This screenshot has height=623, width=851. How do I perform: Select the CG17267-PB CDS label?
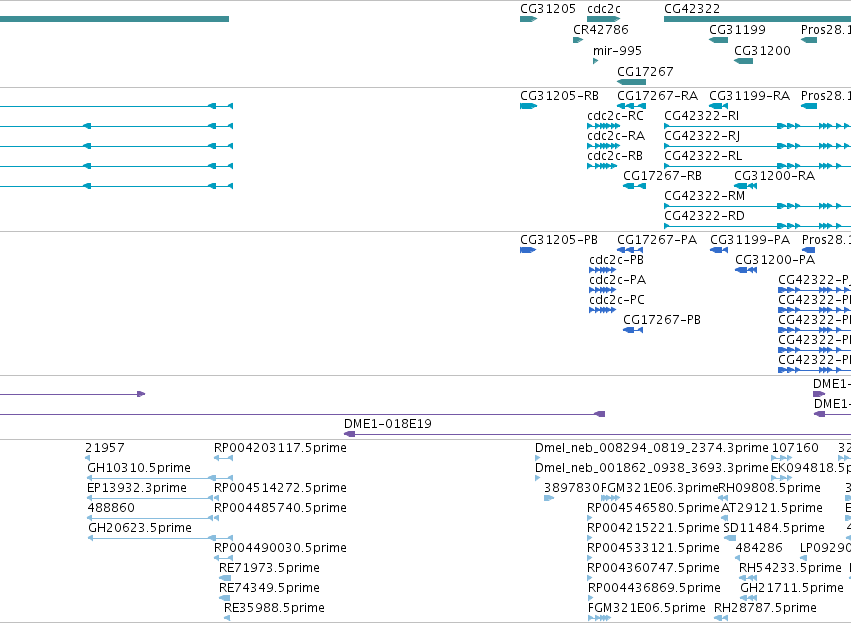(662, 320)
